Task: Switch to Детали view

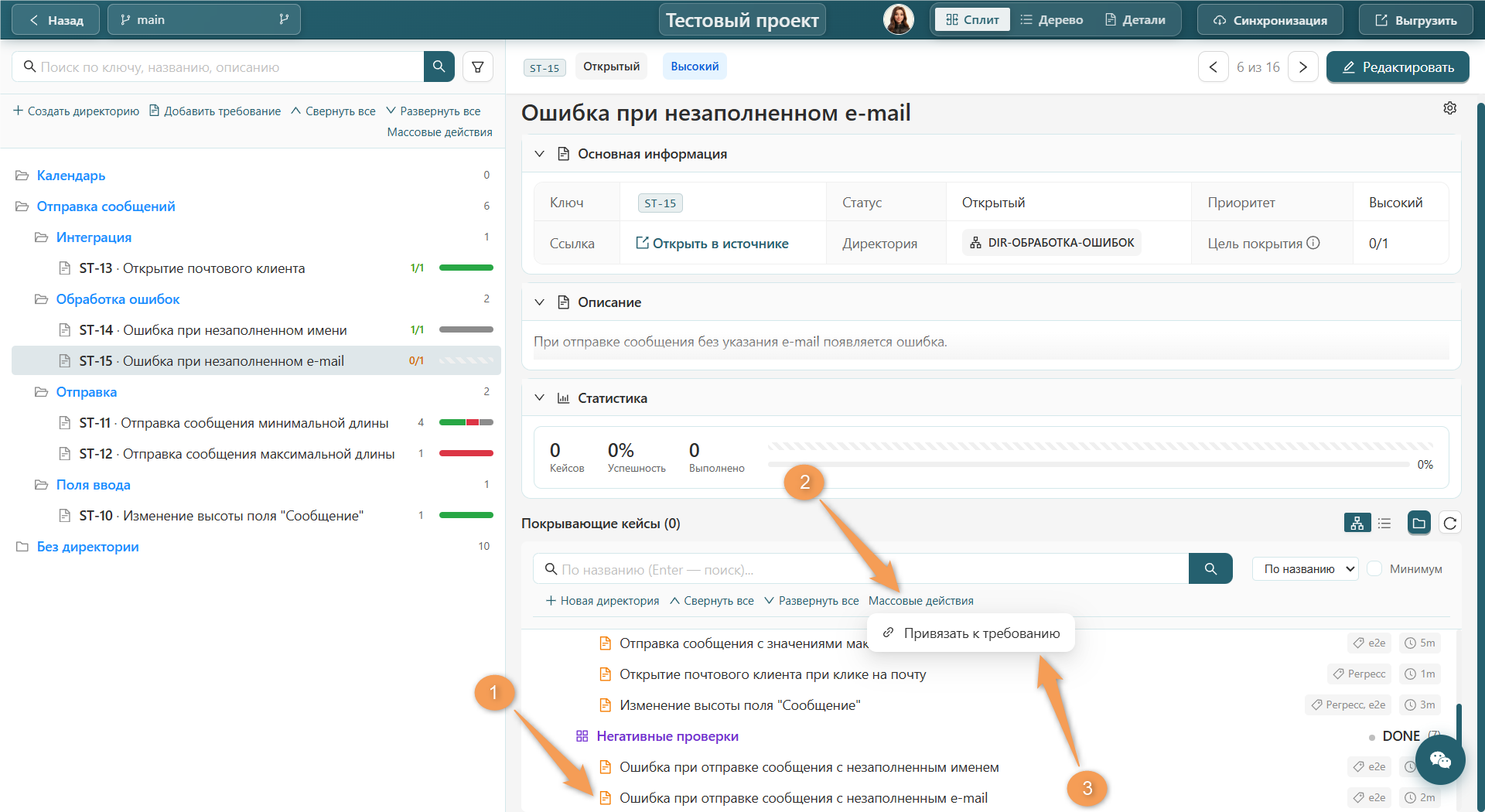Action: pyautogui.click(x=1135, y=20)
